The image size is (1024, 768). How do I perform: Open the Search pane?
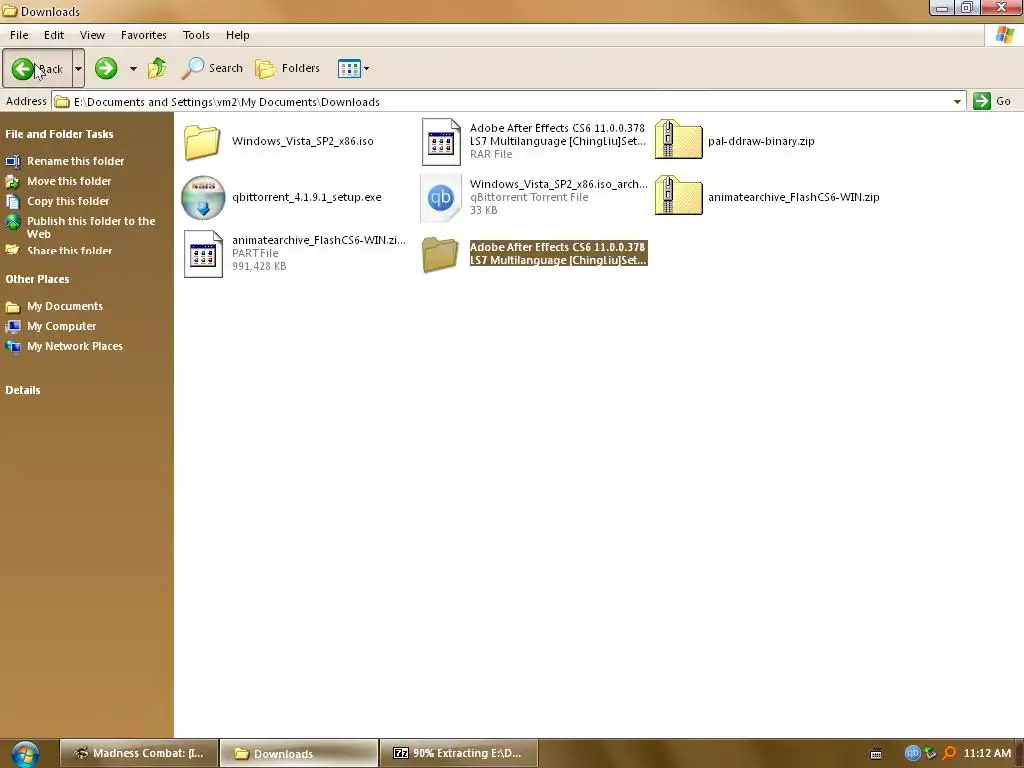pyautogui.click(x=212, y=68)
